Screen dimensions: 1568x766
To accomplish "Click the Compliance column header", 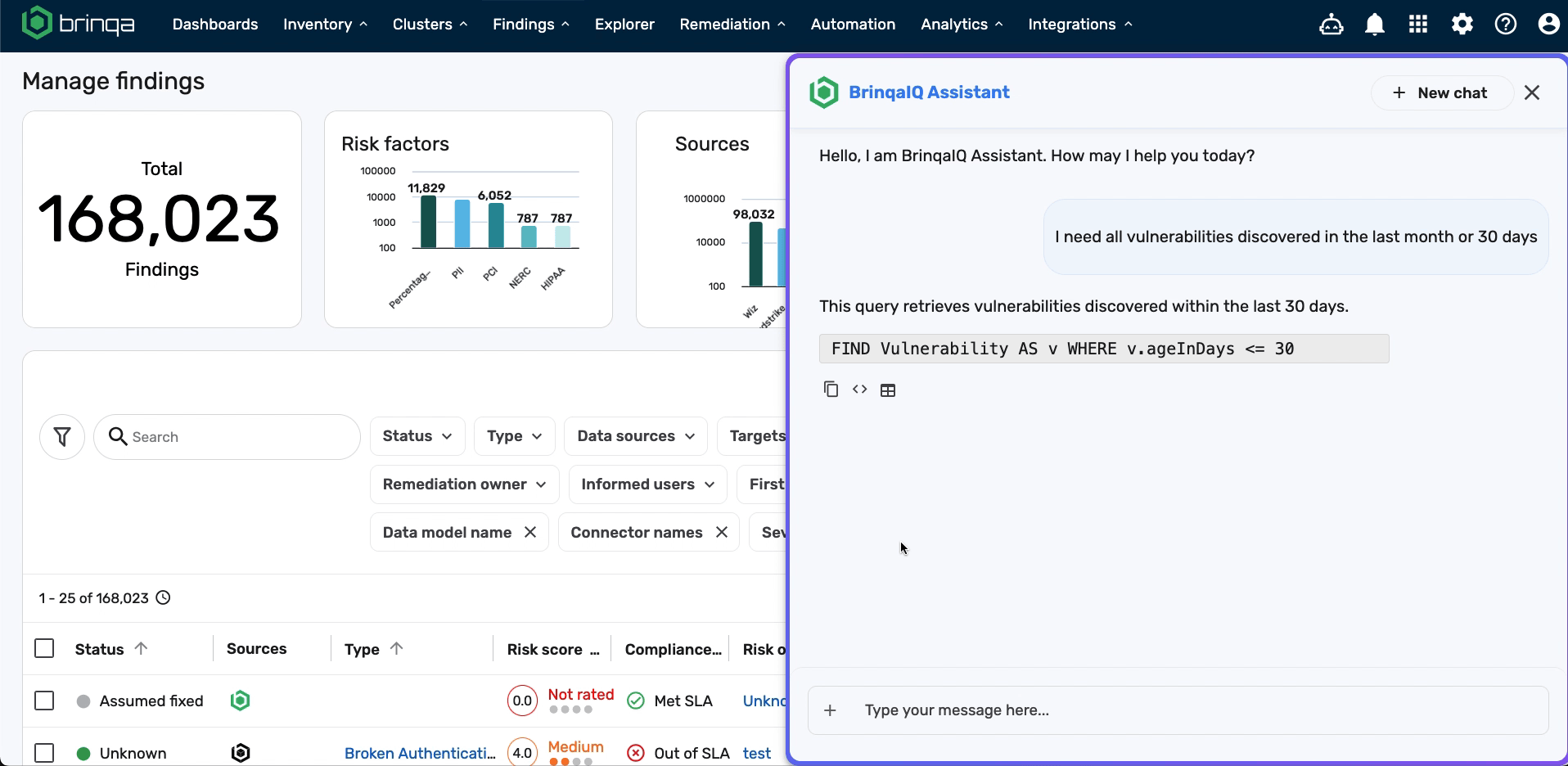I will (673, 649).
